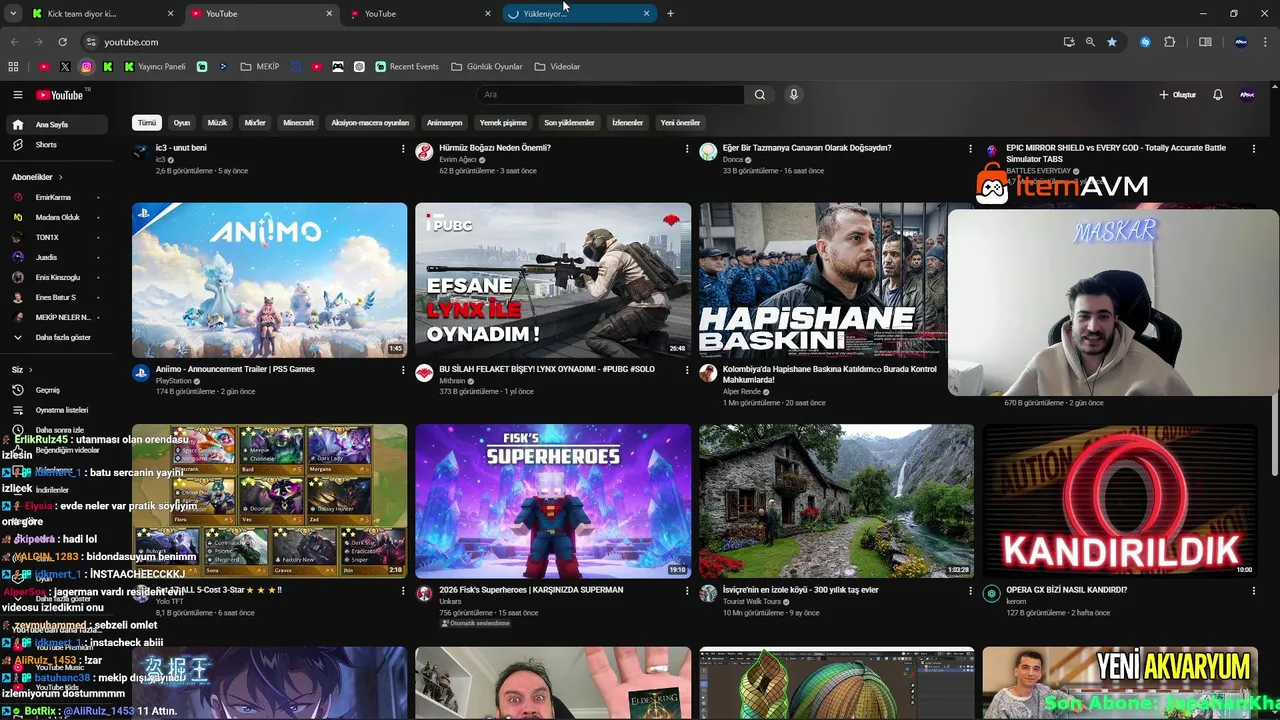Click the Oluştur create button
The height and width of the screenshot is (720, 1280).
tap(1178, 95)
